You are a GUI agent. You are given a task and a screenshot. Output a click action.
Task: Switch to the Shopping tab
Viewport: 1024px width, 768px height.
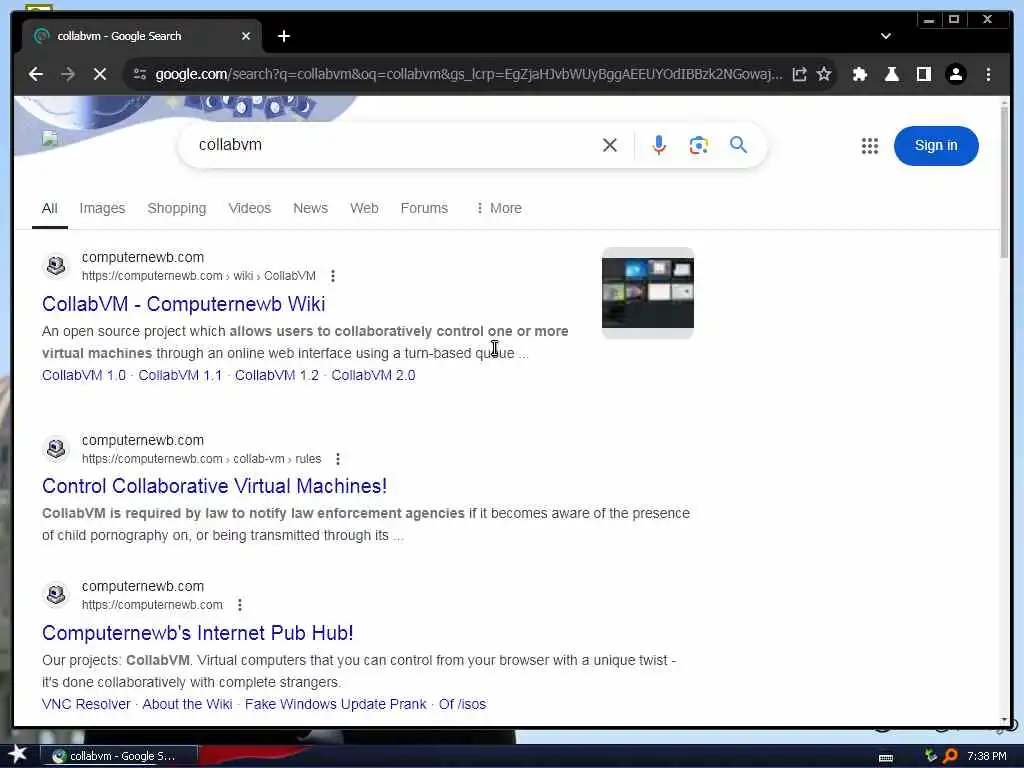coord(176,208)
